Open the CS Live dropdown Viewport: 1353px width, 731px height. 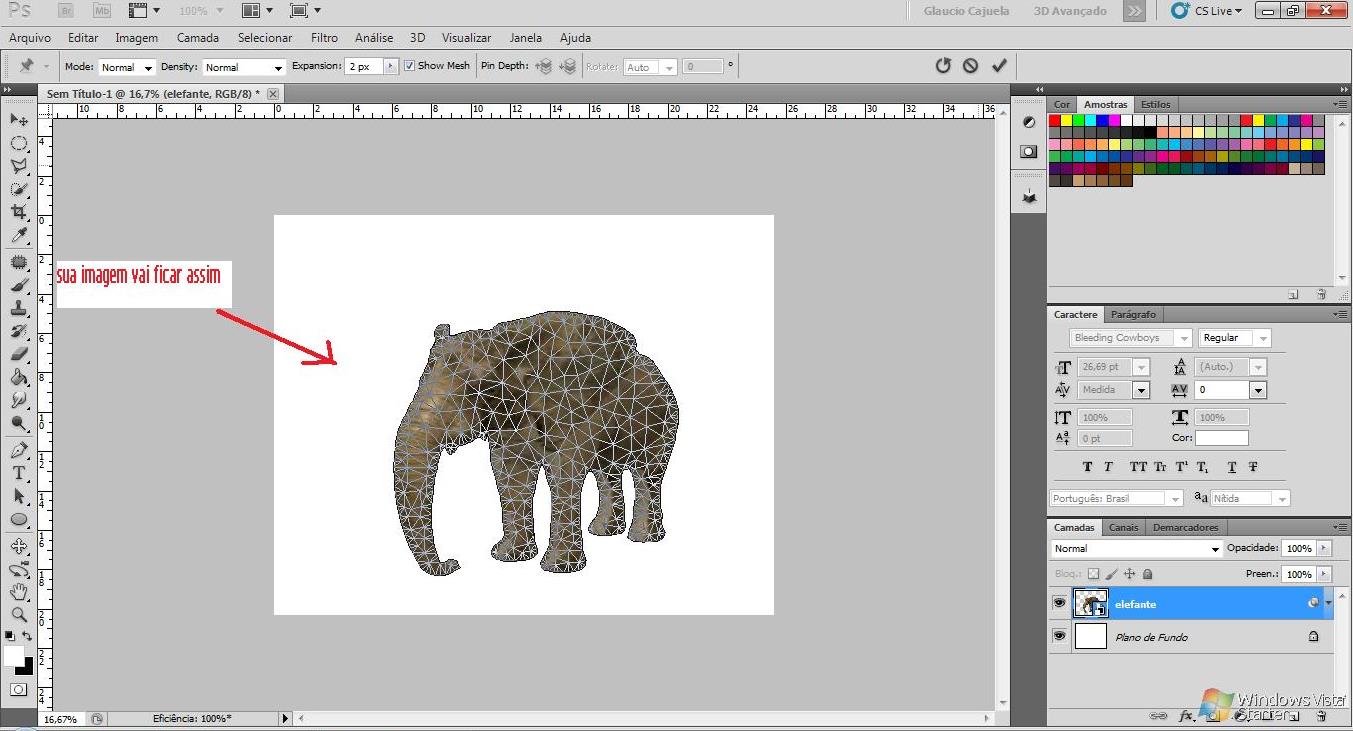coord(1206,11)
